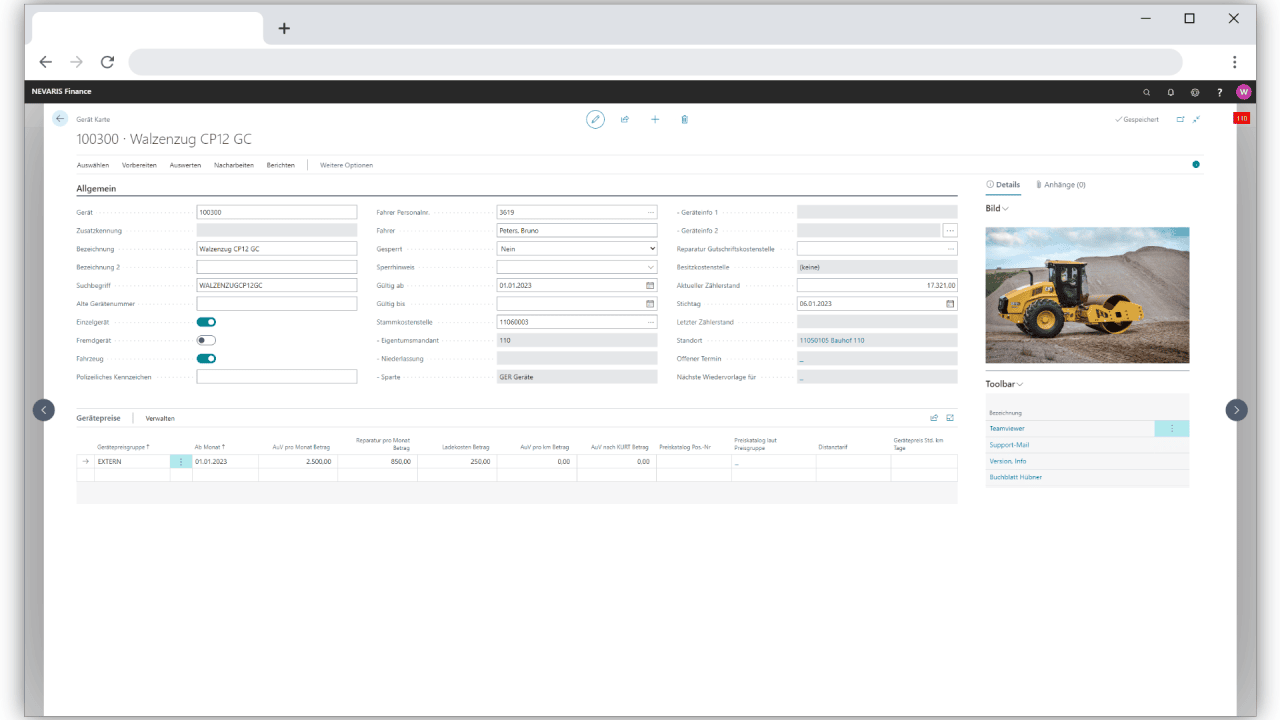Open the Nacharbeiten menu
Image resolution: width=1280 pixels, height=720 pixels.
tap(234, 165)
